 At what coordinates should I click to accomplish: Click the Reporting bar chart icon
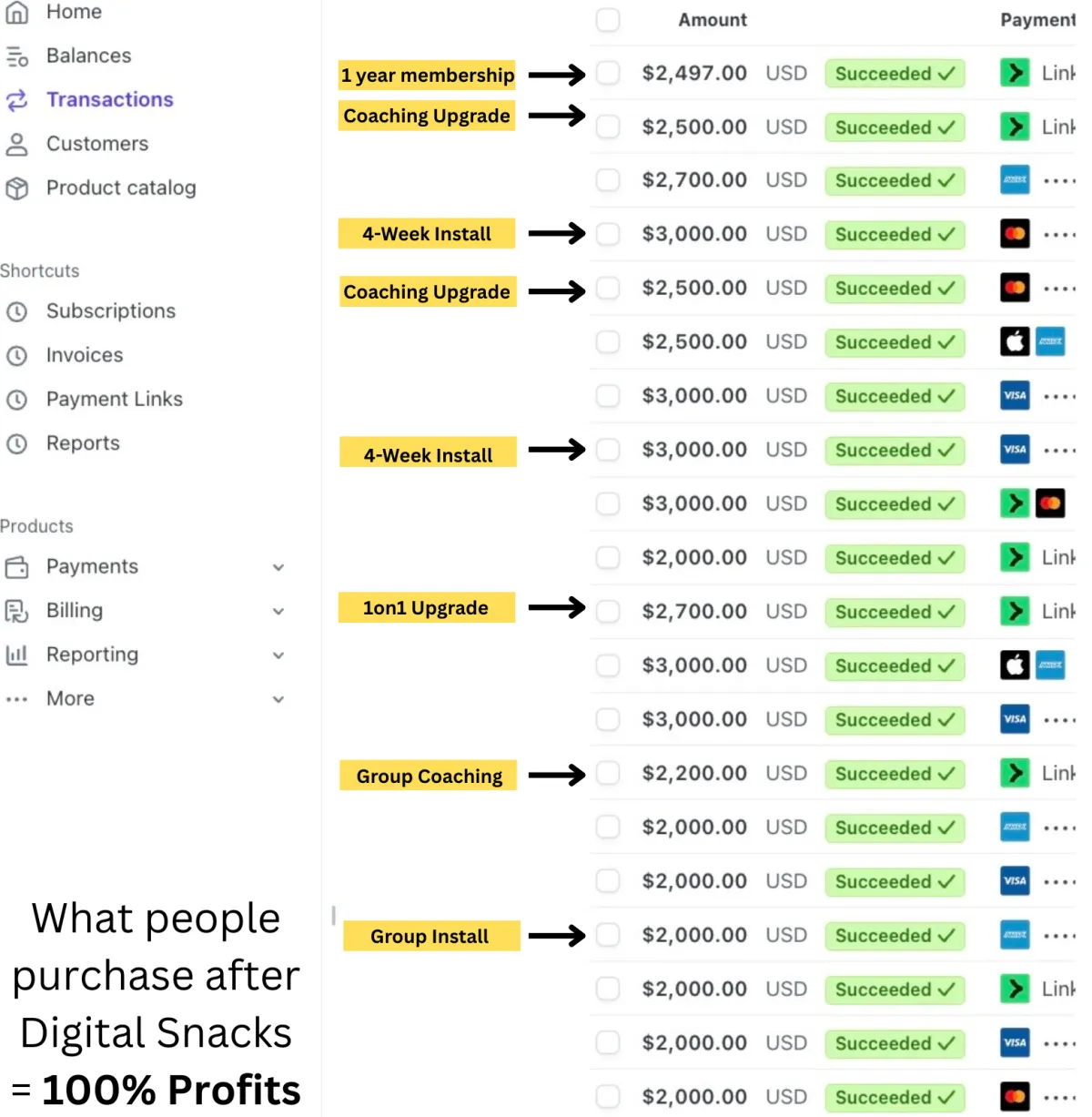17,655
